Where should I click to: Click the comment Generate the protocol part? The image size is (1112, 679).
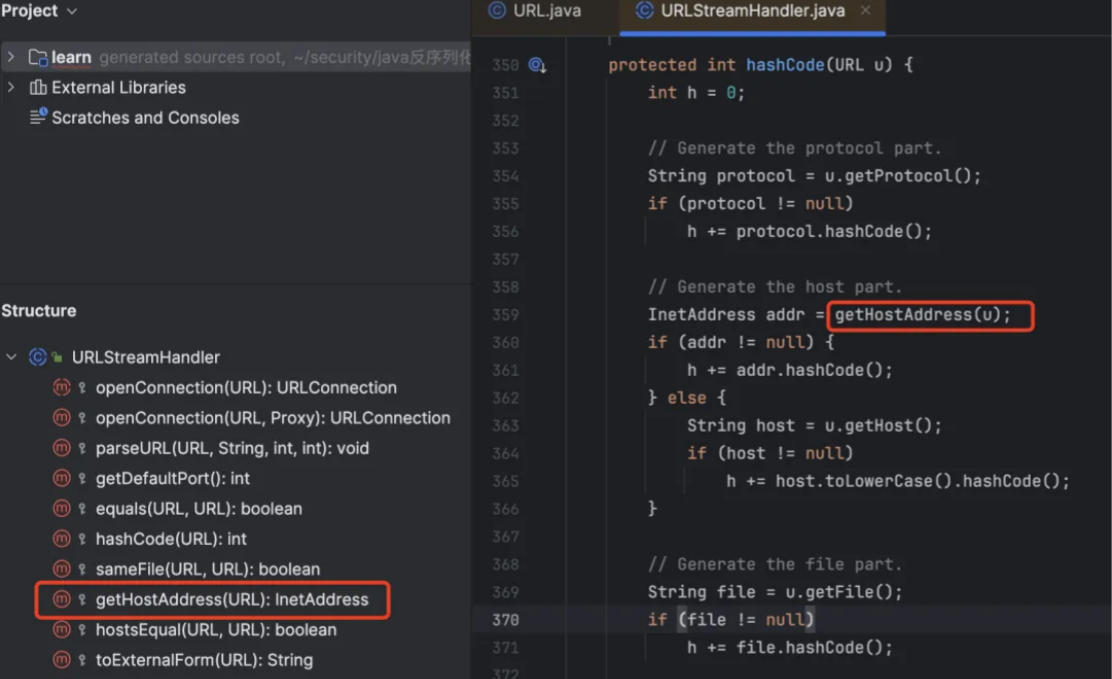[794, 148]
